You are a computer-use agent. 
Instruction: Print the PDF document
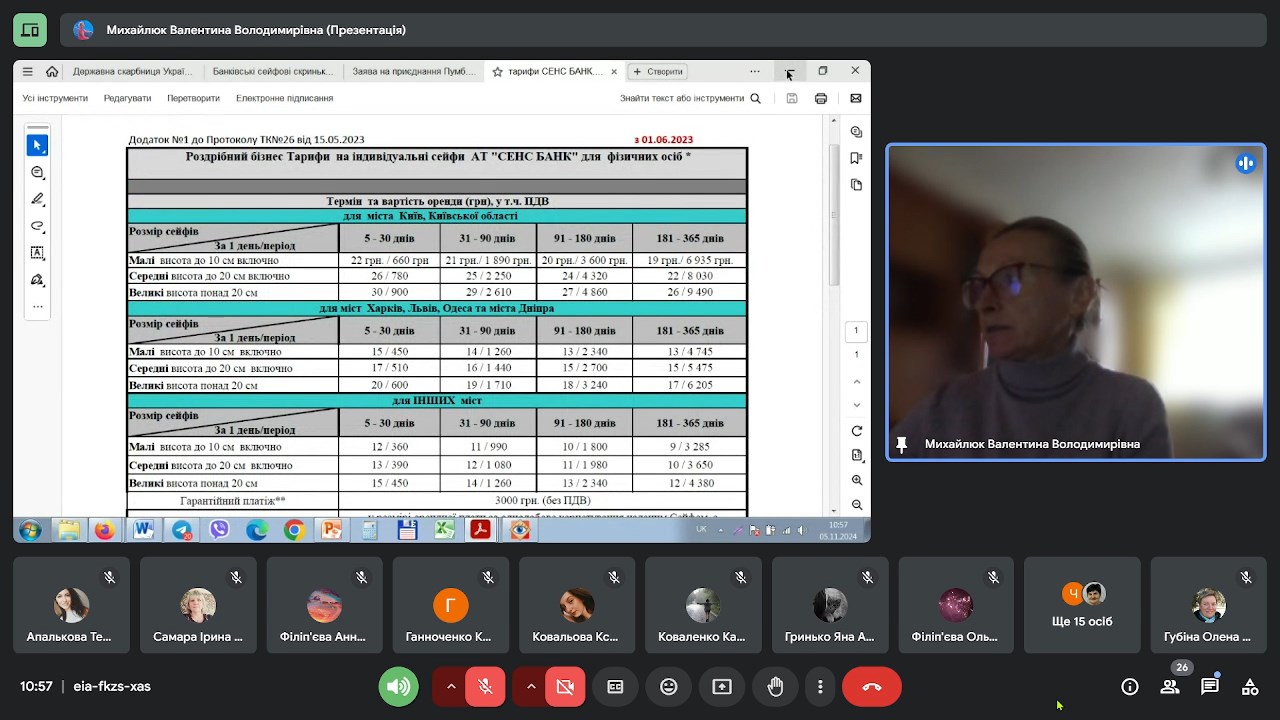click(821, 99)
